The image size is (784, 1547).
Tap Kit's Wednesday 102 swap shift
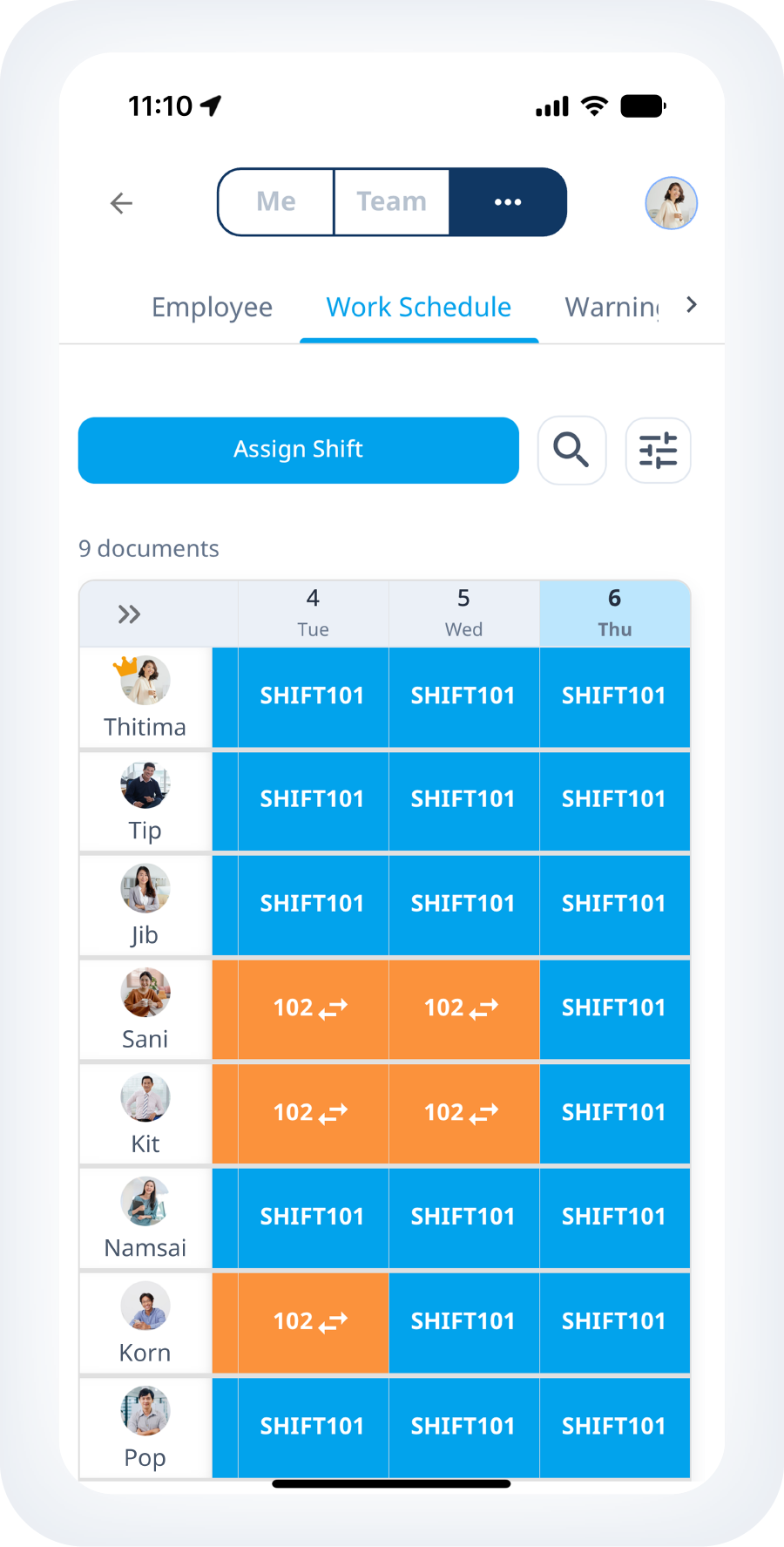click(x=463, y=1113)
